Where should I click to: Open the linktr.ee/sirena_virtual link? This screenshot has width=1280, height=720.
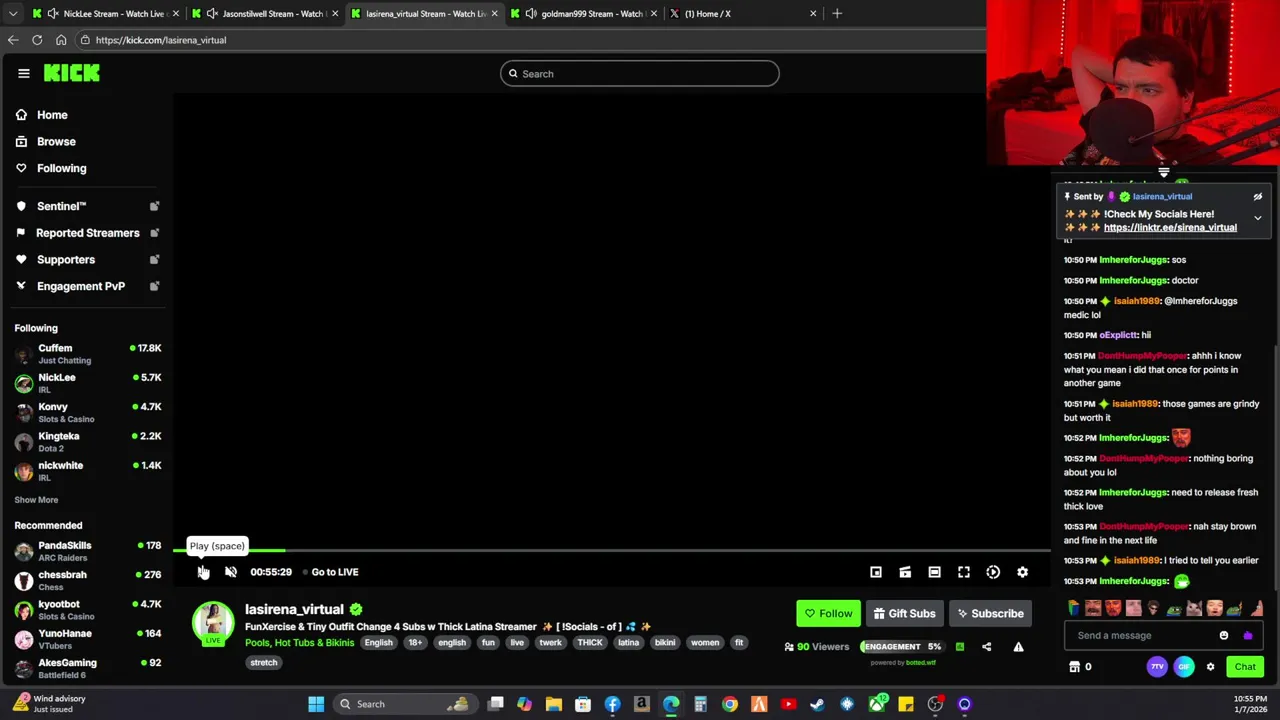point(1170,228)
